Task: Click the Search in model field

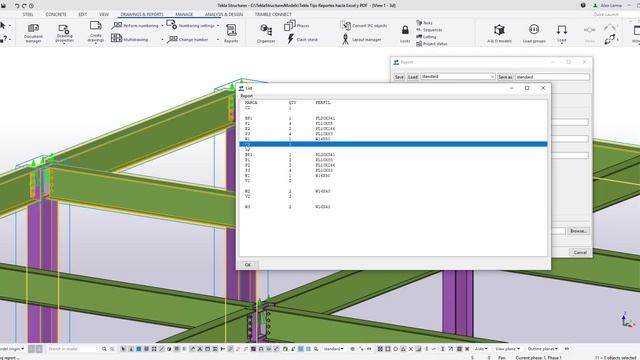Action: (72, 349)
